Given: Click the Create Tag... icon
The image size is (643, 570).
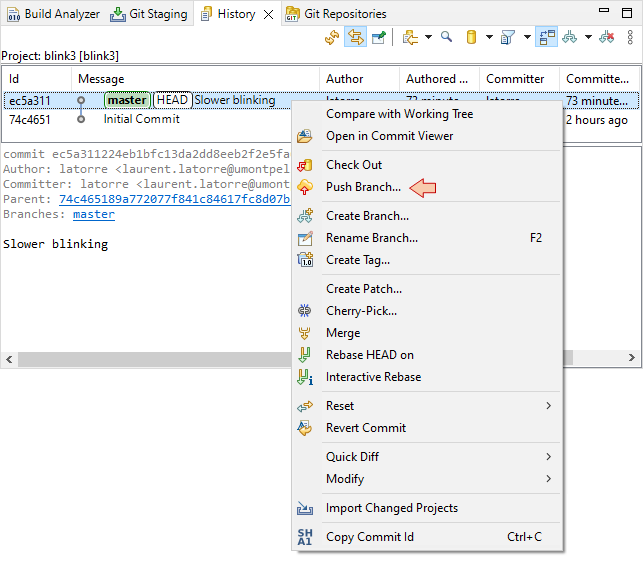Looking at the screenshot, I should pos(306,260).
